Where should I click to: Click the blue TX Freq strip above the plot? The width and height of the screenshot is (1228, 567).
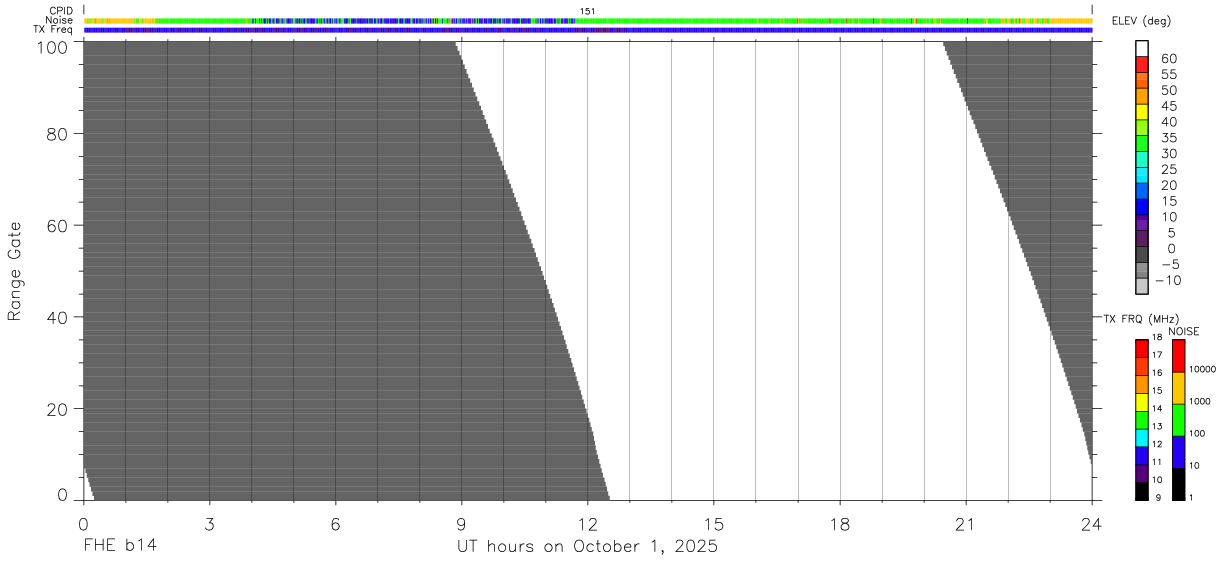tap(588, 30)
